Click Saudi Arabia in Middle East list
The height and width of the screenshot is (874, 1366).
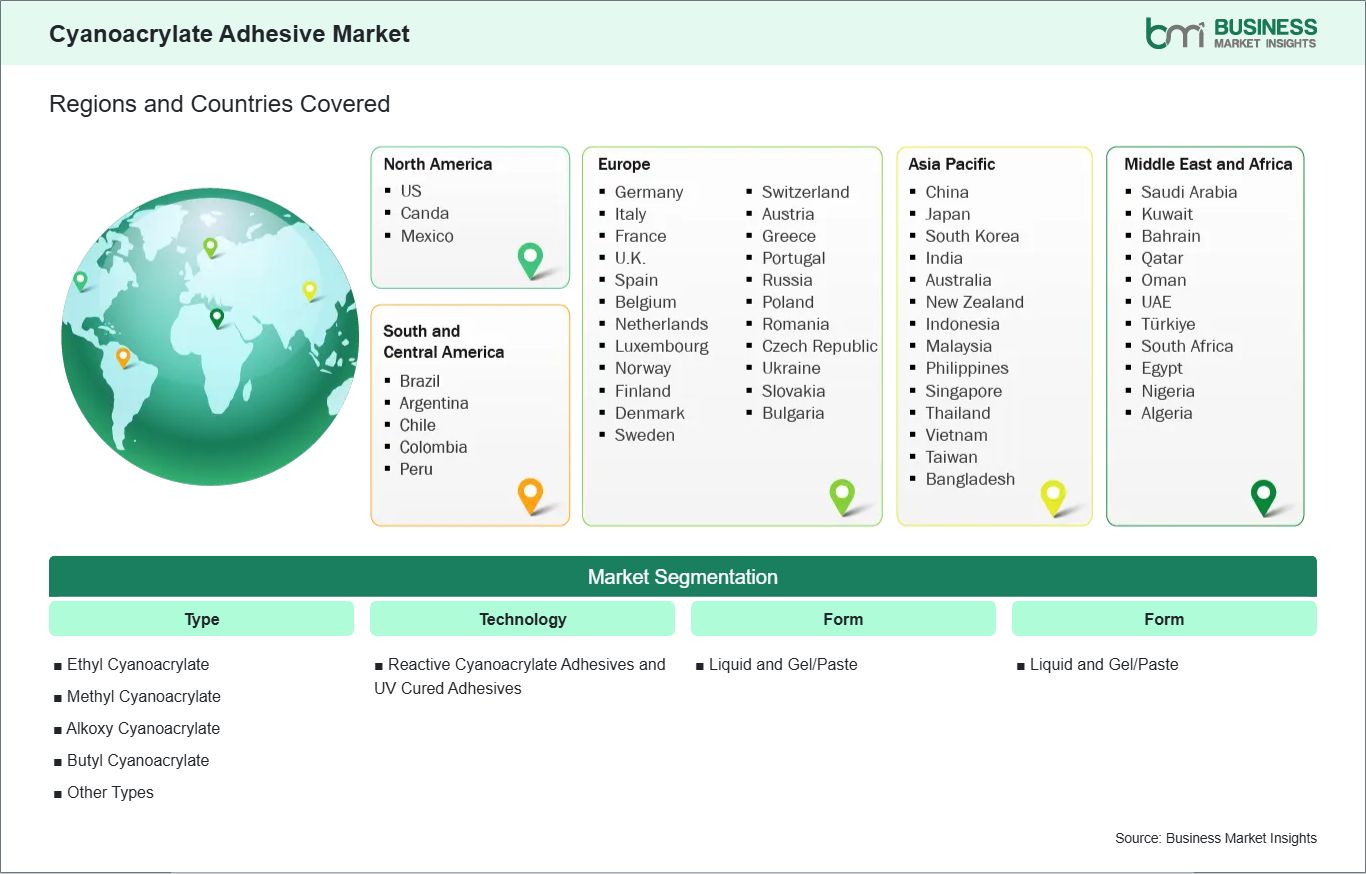coord(1188,192)
